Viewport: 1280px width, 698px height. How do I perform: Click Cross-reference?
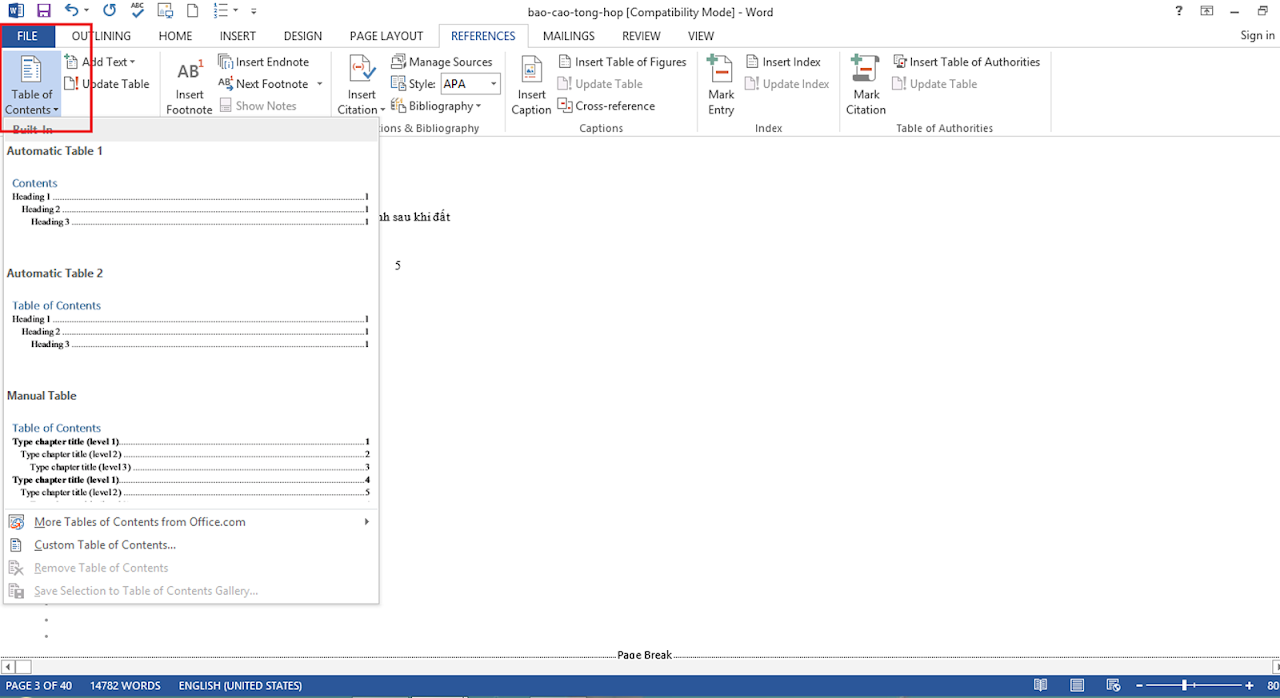click(606, 106)
